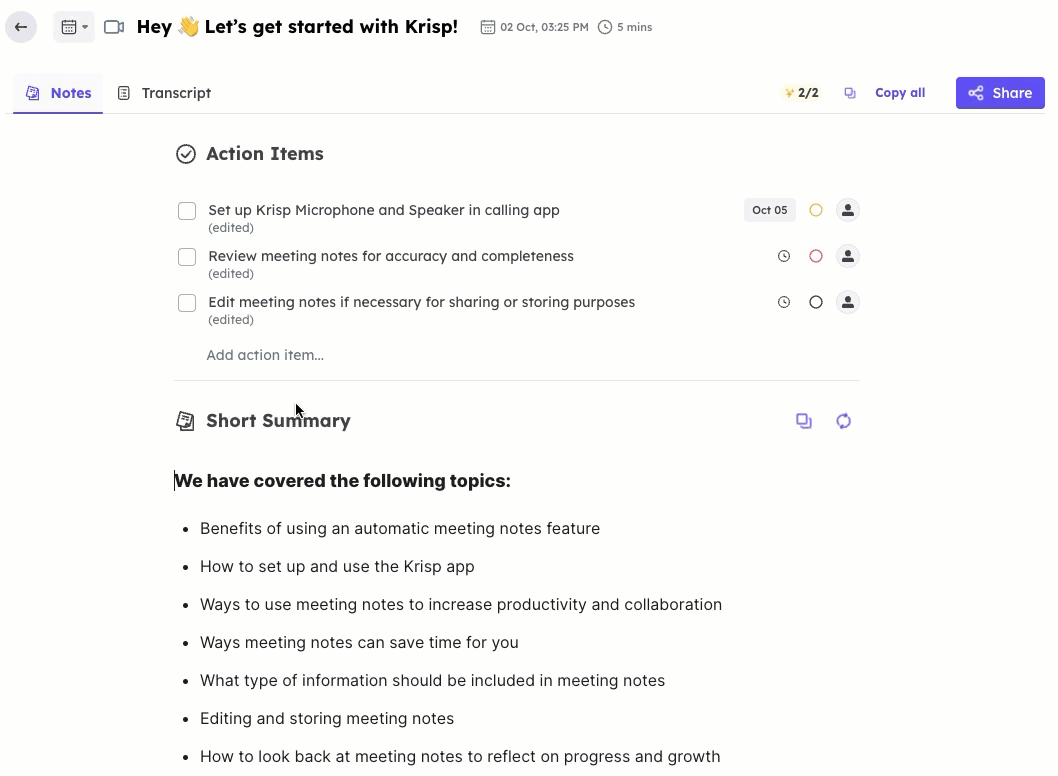This screenshot has height=776, width=1058.
Task: Click the Short Summary heading
Action: tap(279, 421)
